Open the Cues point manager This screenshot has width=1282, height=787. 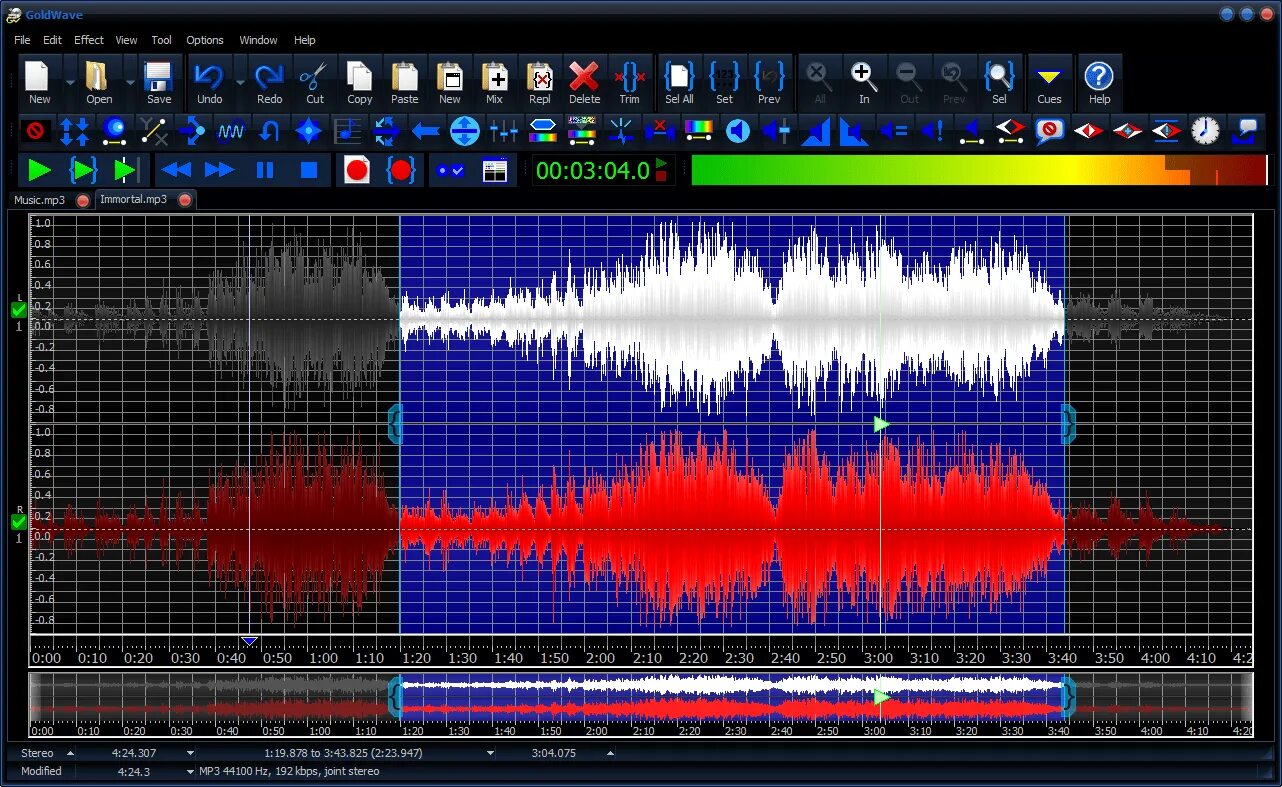[1049, 82]
